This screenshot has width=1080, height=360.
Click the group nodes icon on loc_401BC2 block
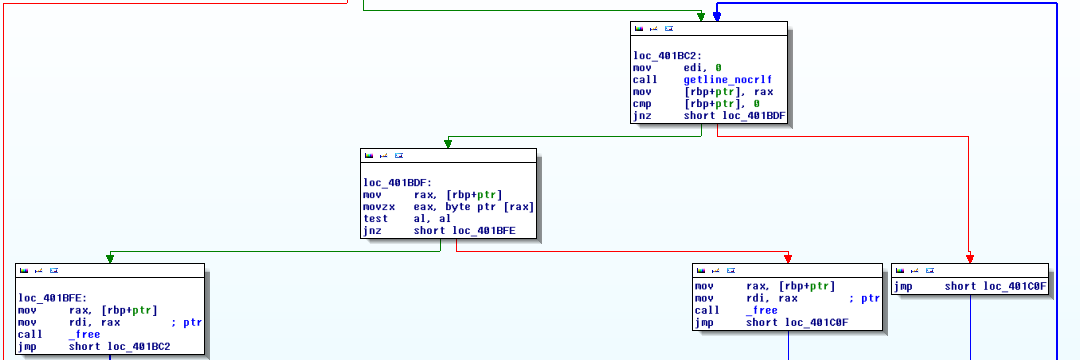pos(669,29)
